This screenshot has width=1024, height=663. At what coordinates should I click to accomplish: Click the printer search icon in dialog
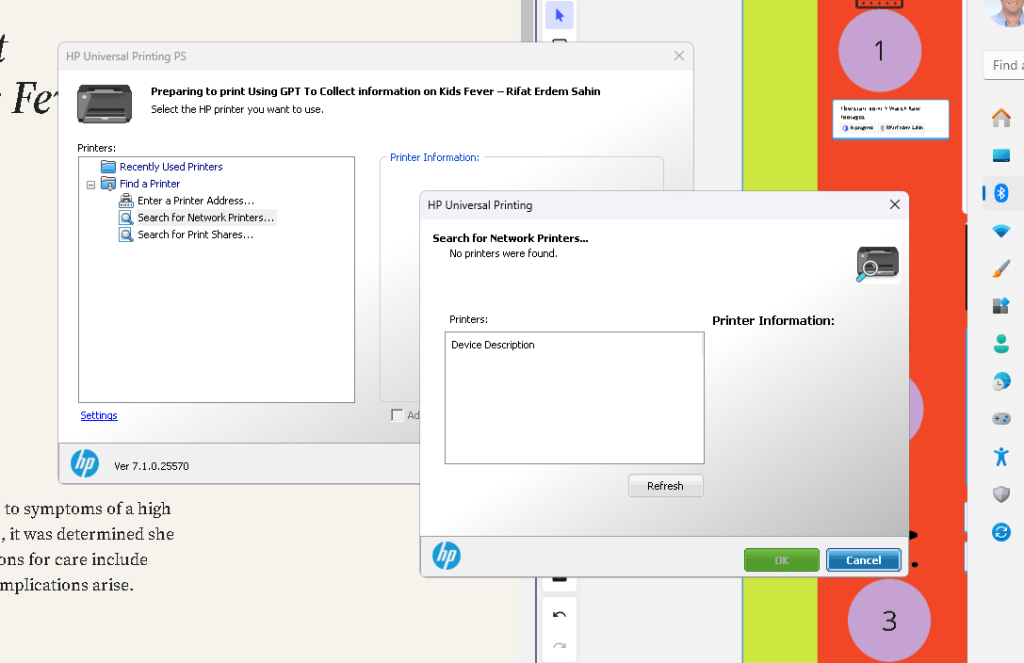[x=878, y=264]
